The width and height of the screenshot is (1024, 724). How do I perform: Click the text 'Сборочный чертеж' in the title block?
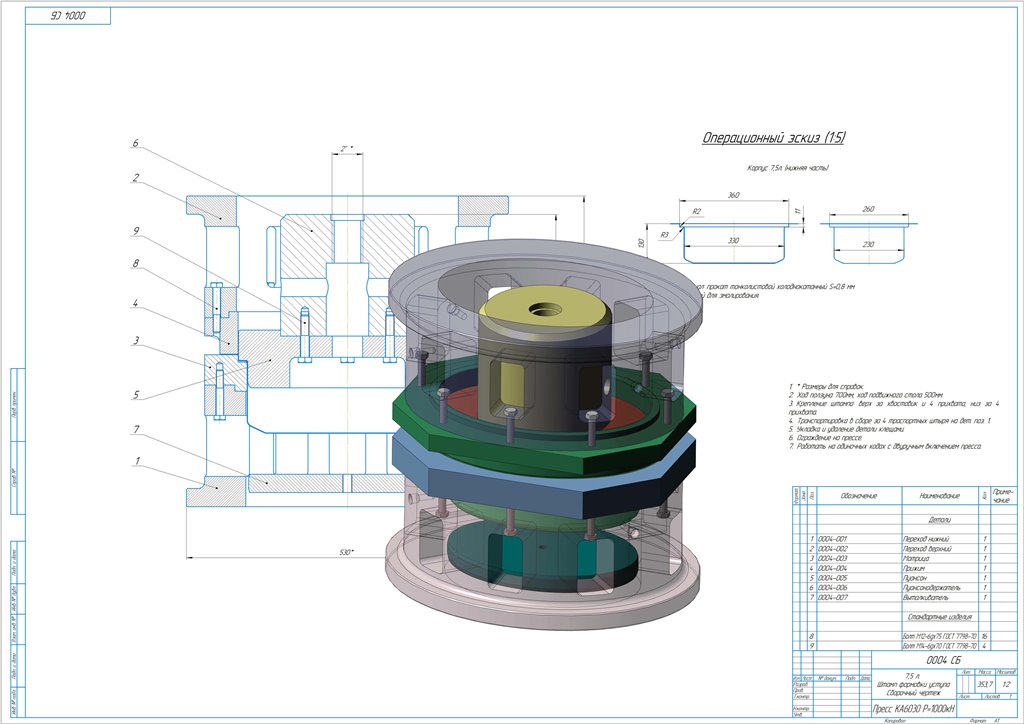click(913, 693)
